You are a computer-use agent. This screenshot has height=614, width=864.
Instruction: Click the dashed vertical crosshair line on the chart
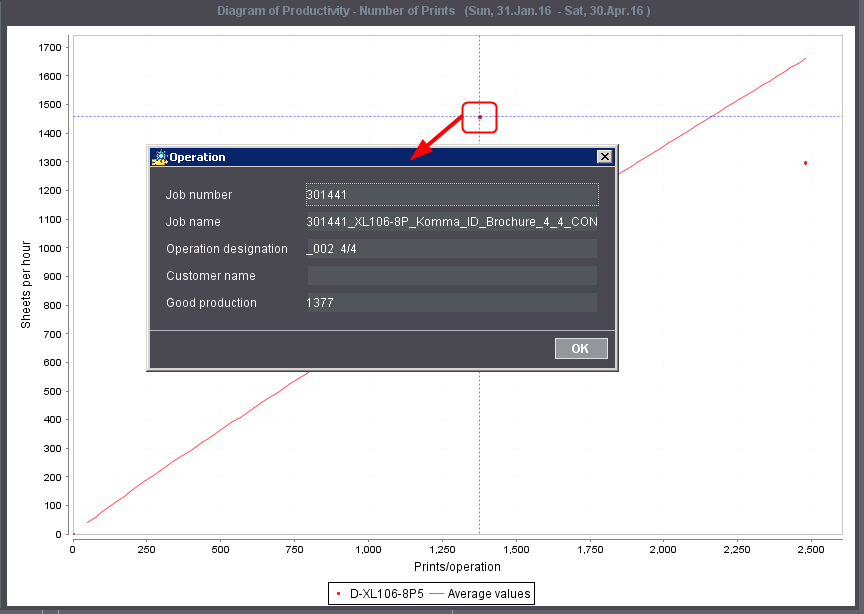point(478,450)
